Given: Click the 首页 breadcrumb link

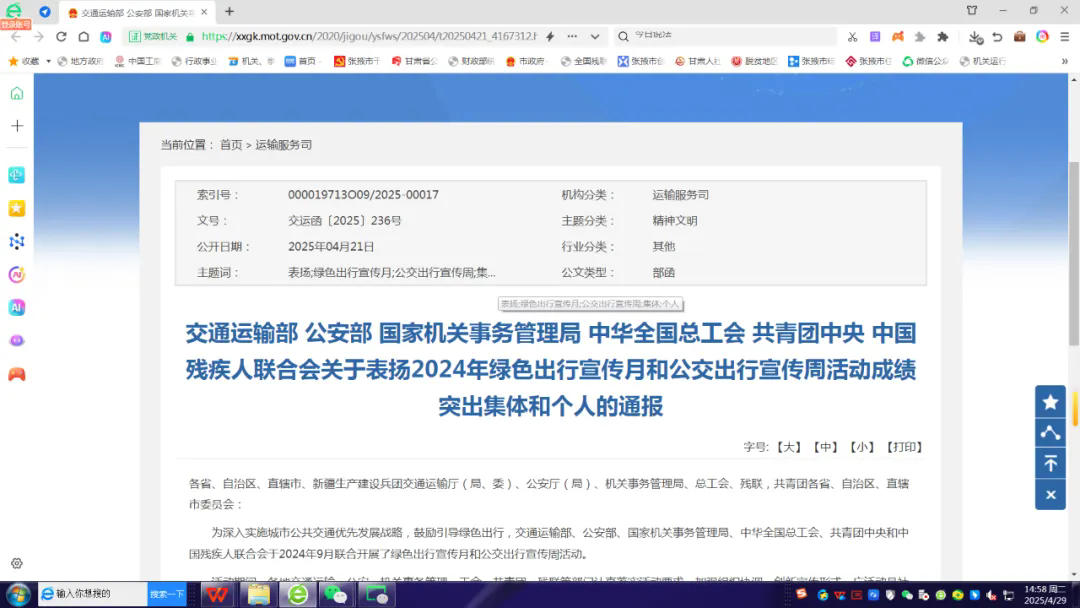Looking at the screenshot, I should click(x=231, y=145).
